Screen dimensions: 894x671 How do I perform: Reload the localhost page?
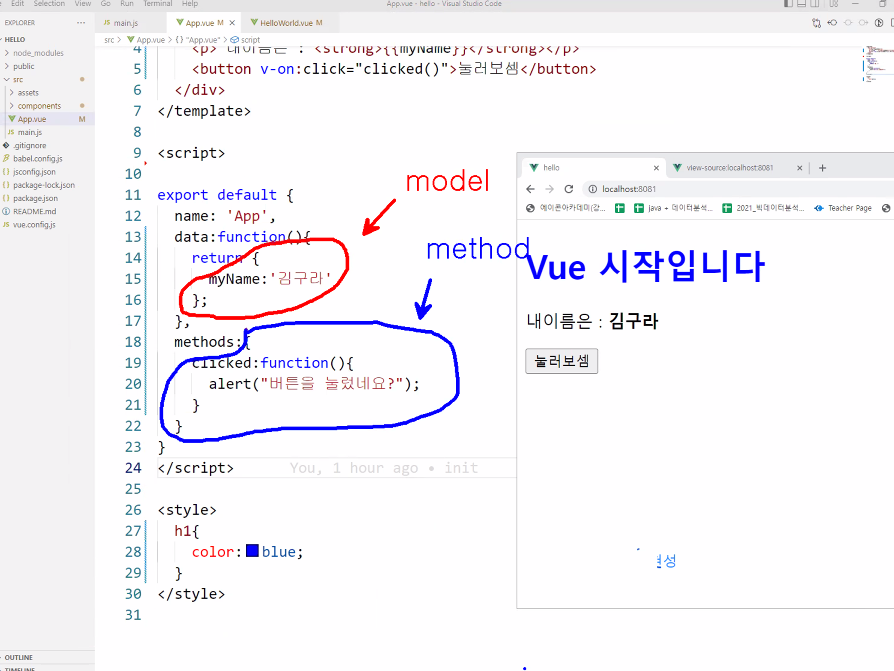point(568,189)
